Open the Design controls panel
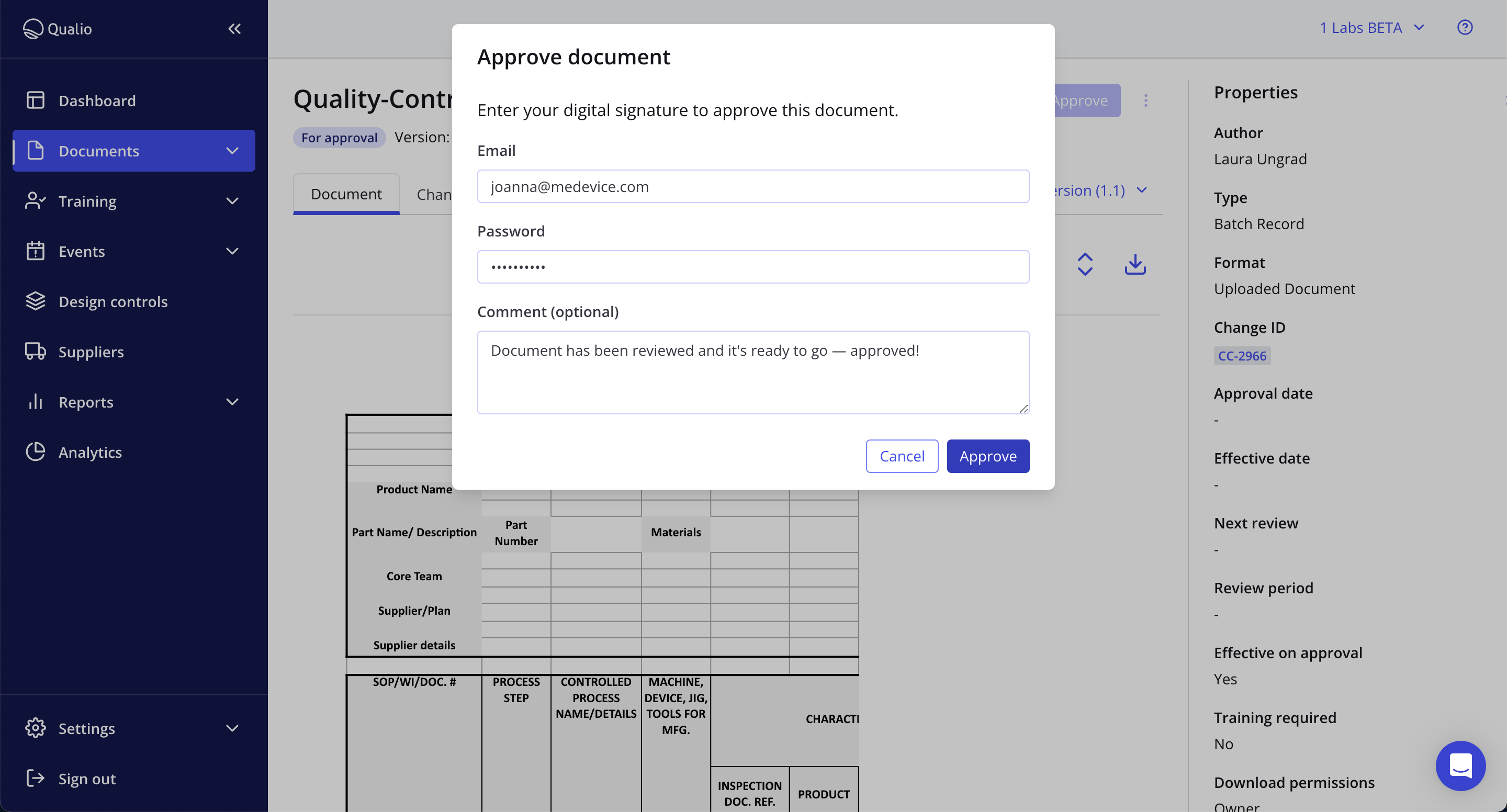 point(113,301)
